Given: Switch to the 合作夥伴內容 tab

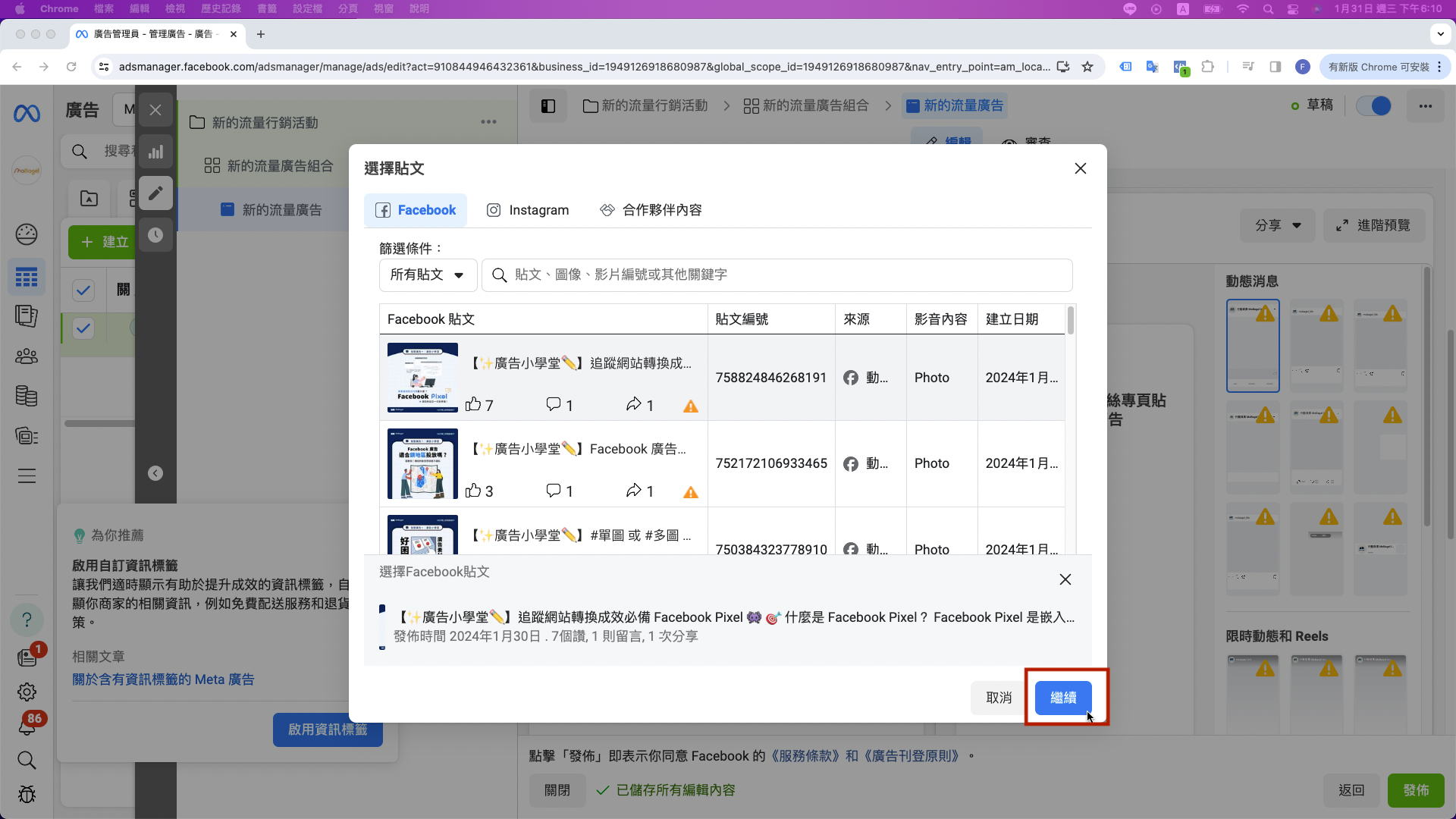Looking at the screenshot, I should pos(651,210).
